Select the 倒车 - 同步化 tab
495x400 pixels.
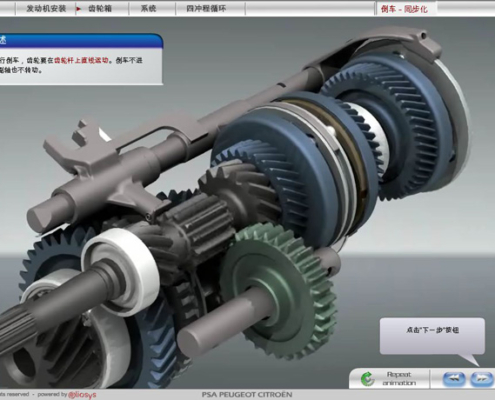[404, 9]
